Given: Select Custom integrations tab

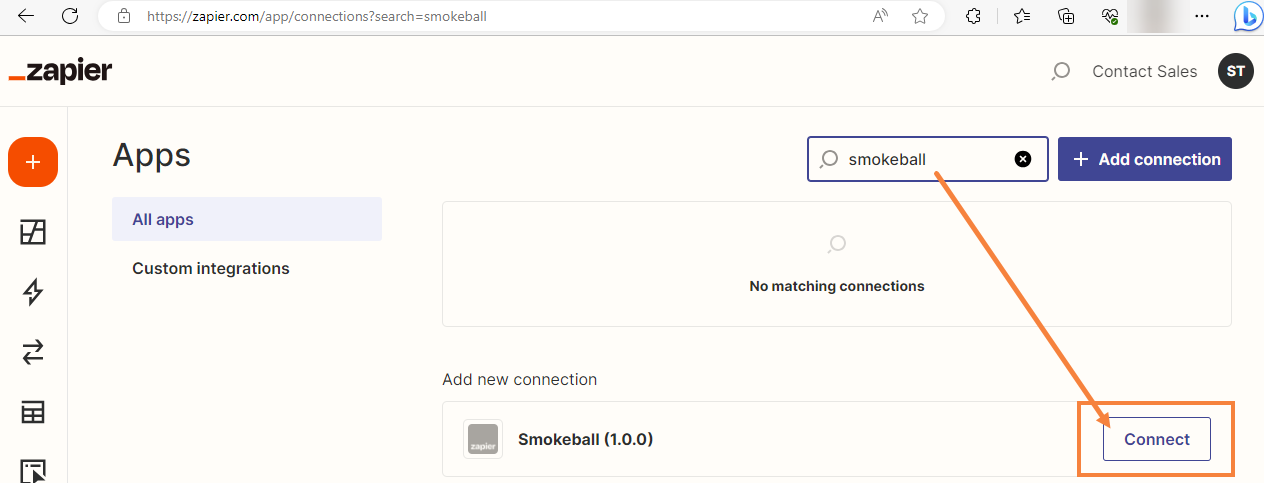Looking at the screenshot, I should tap(211, 268).
